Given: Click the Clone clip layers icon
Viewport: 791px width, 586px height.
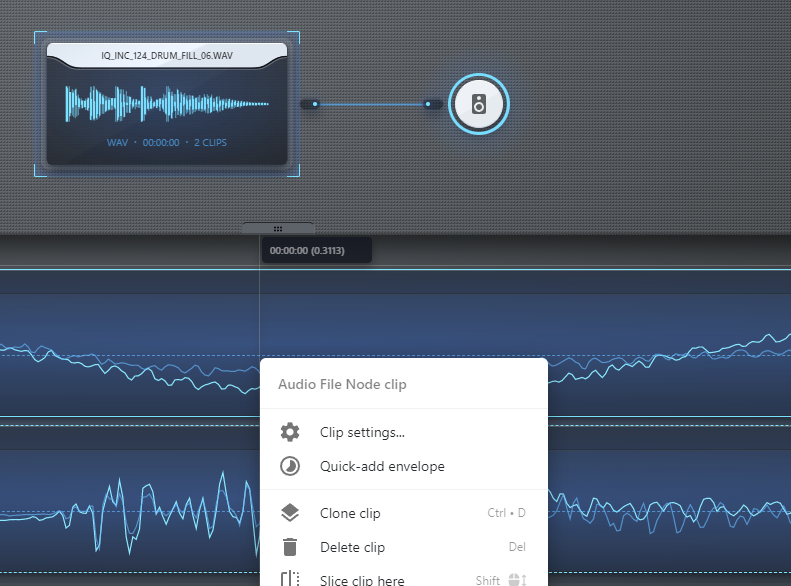Looking at the screenshot, I should point(290,513).
